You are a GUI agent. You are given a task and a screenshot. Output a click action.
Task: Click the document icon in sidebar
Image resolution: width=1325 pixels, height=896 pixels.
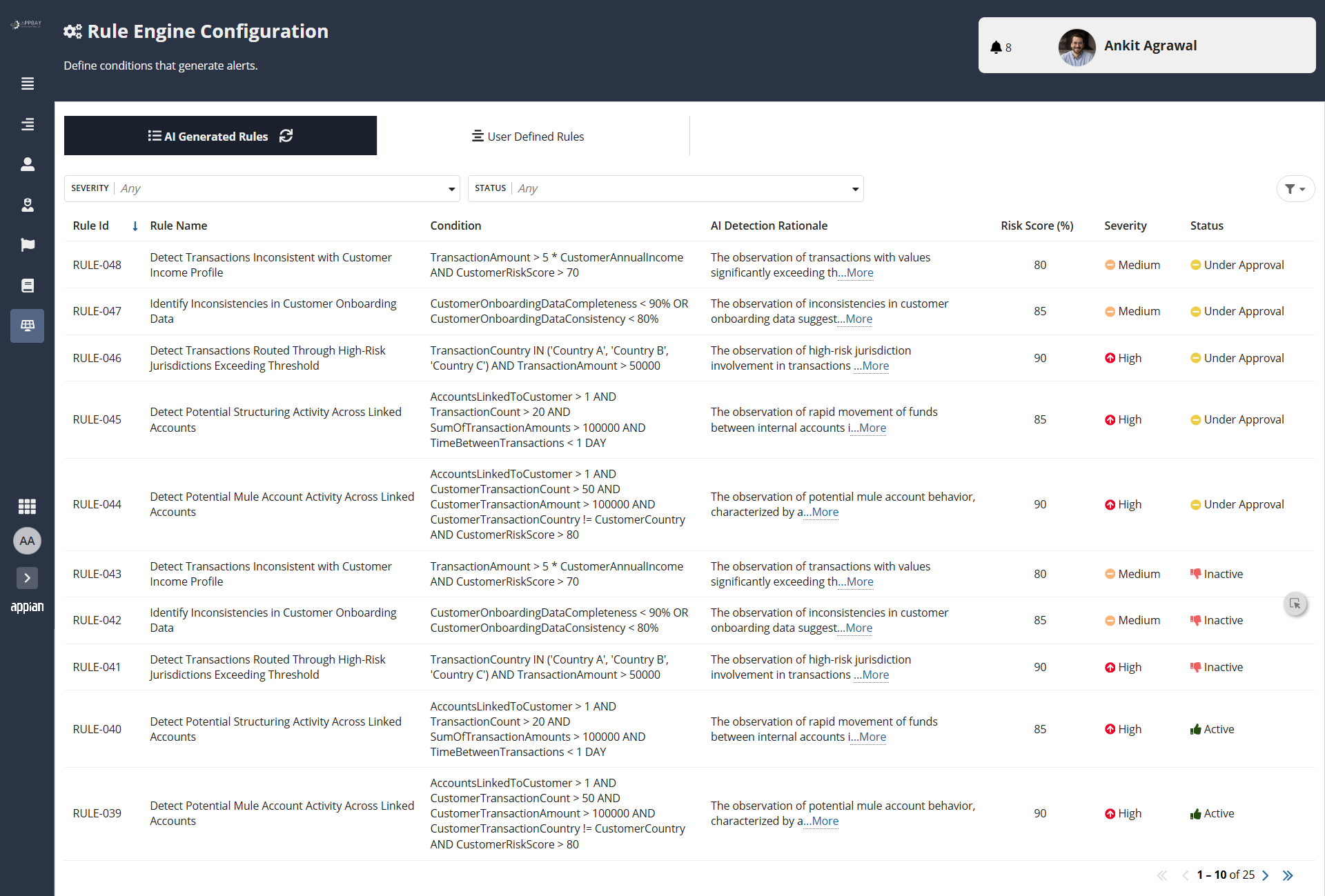click(x=28, y=286)
